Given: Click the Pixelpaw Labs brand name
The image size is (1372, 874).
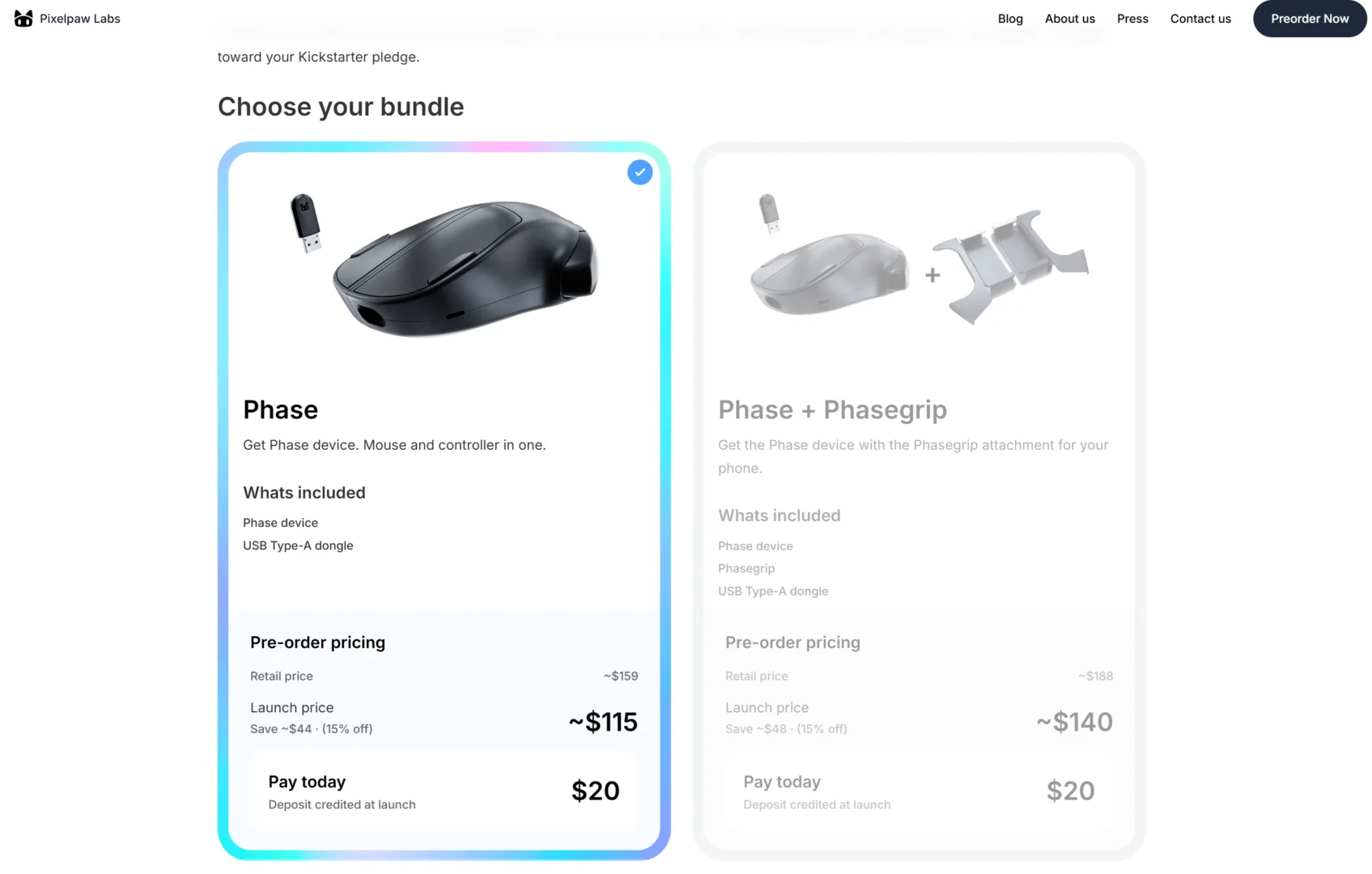Looking at the screenshot, I should 80,19.
